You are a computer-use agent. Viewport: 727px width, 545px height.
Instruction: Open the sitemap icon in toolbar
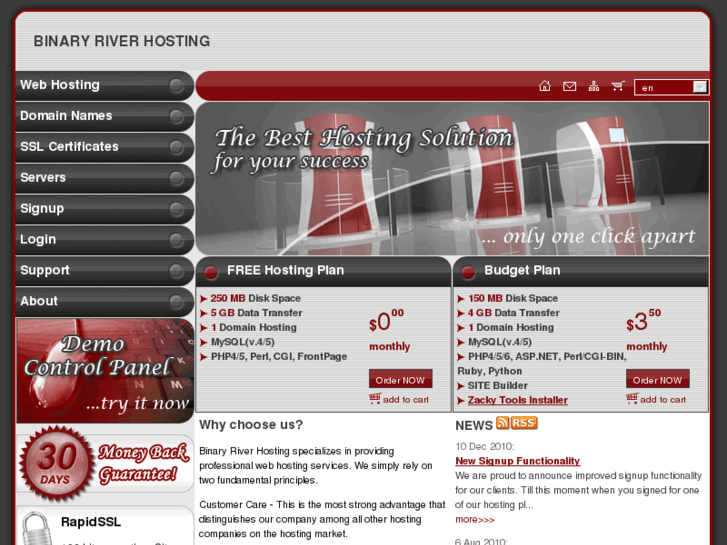pos(593,86)
